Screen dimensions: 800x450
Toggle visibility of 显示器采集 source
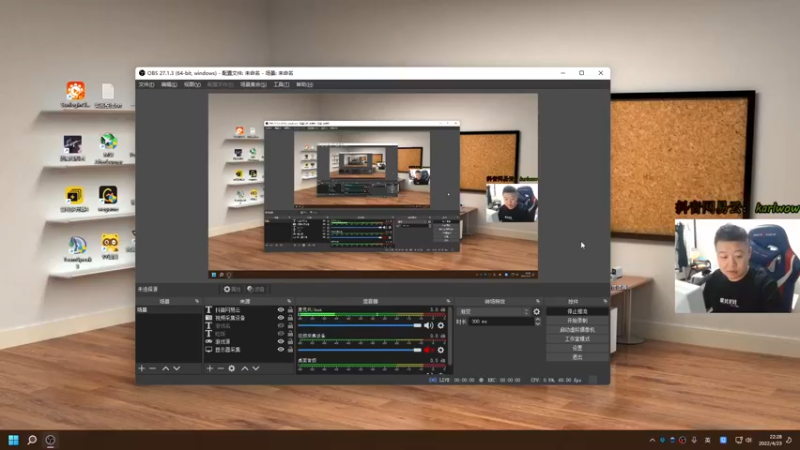(281, 349)
